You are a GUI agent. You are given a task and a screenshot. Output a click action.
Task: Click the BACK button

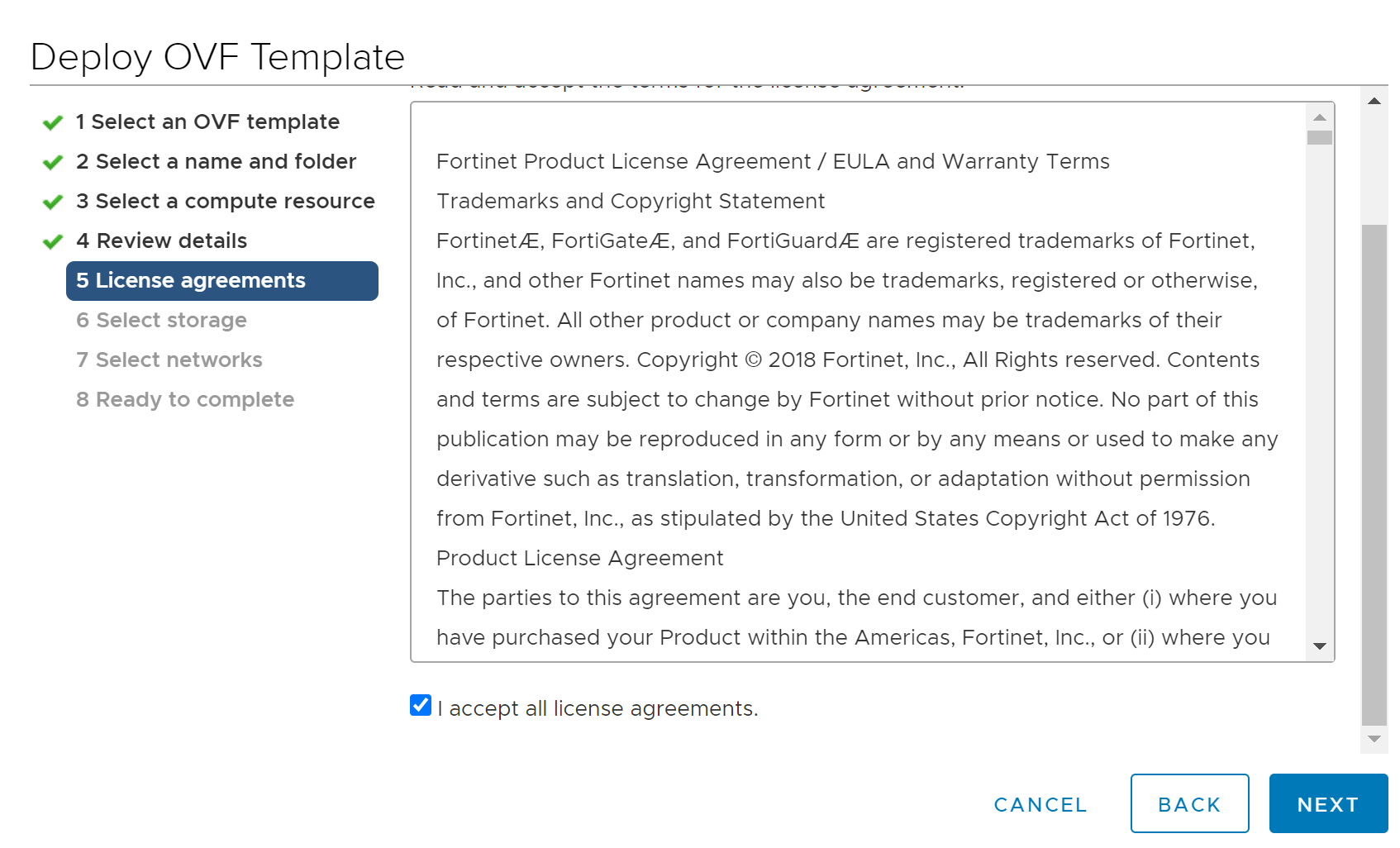click(x=1189, y=803)
